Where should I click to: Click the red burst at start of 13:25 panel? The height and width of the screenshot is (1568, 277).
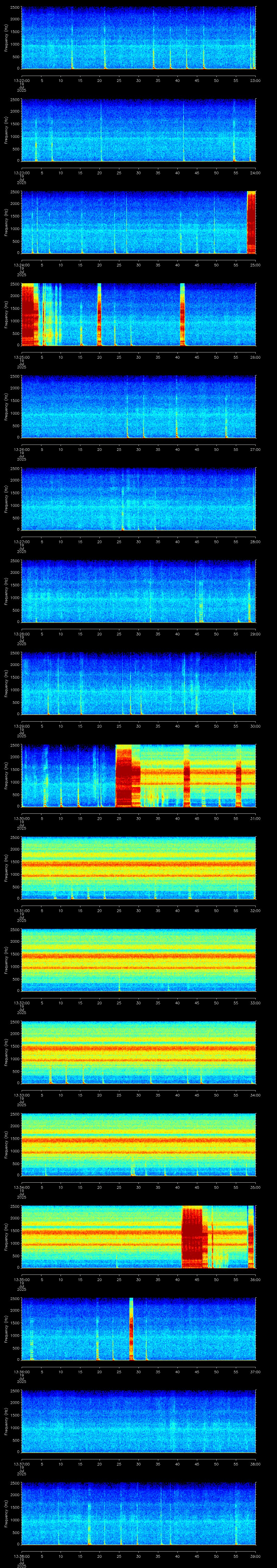click(31, 315)
